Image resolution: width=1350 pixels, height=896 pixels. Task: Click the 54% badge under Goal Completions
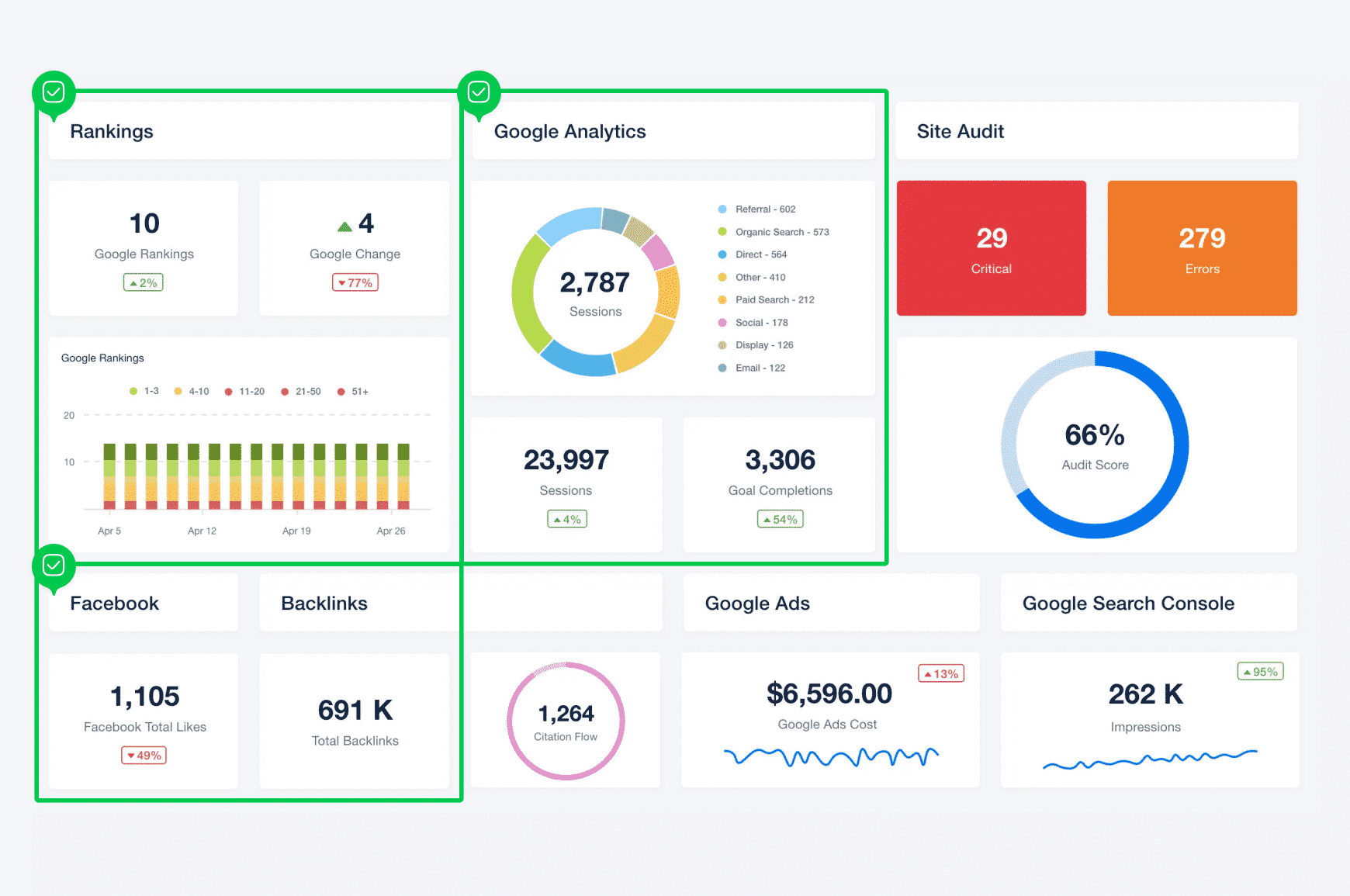[781, 520]
